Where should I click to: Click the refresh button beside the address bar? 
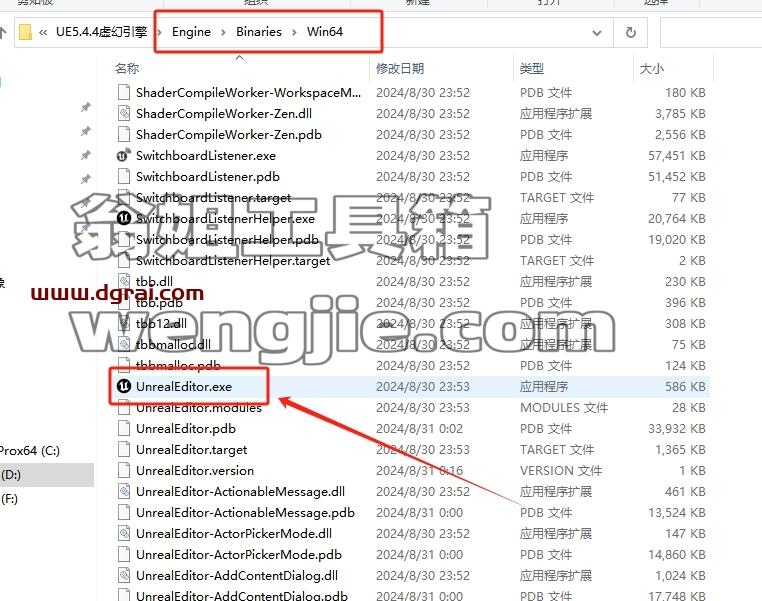click(630, 33)
